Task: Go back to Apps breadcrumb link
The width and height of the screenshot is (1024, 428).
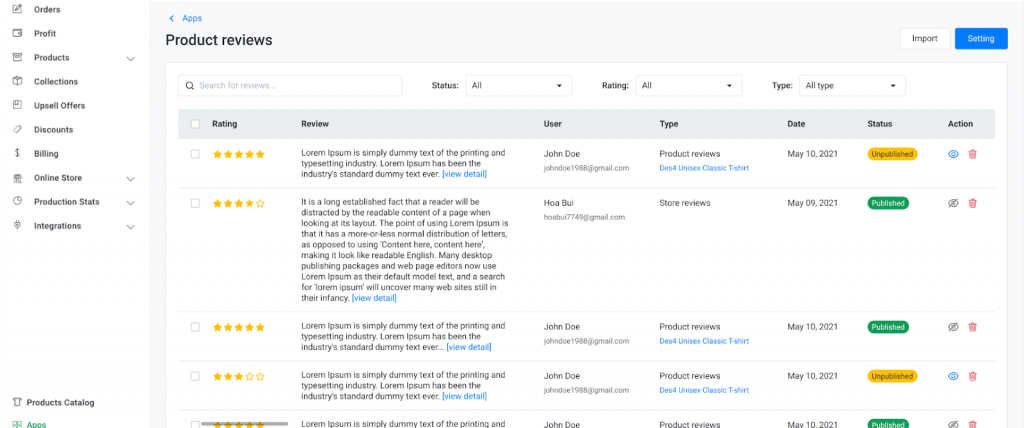Action: coord(192,18)
